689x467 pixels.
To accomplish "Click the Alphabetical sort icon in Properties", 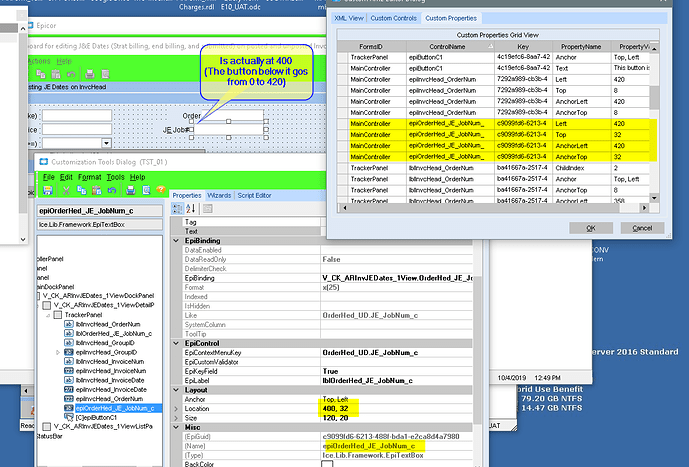I will [x=191, y=208].
